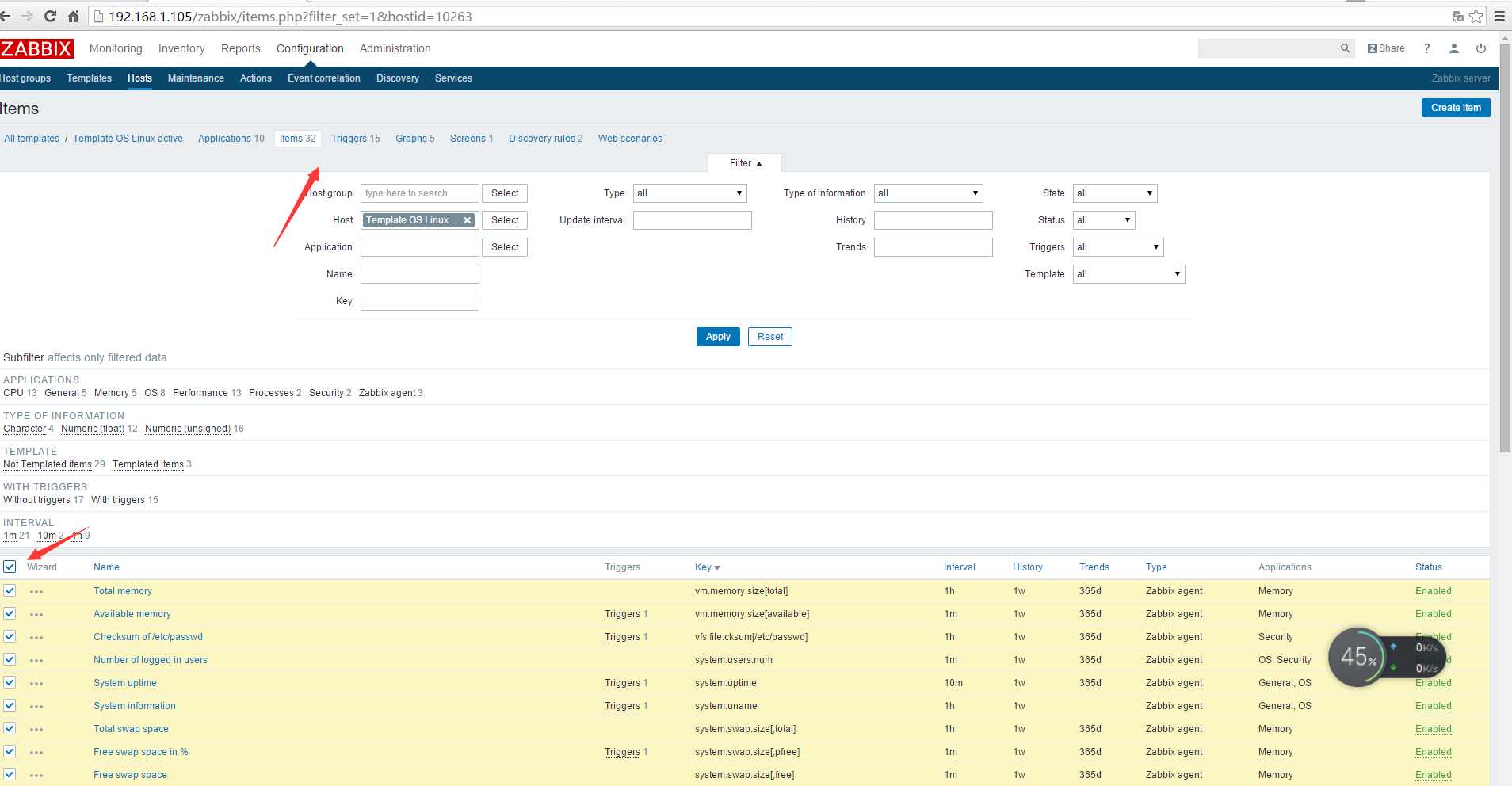Uncheck the System uptime item checkbox
The image size is (1512, 786).
(10, 682)
